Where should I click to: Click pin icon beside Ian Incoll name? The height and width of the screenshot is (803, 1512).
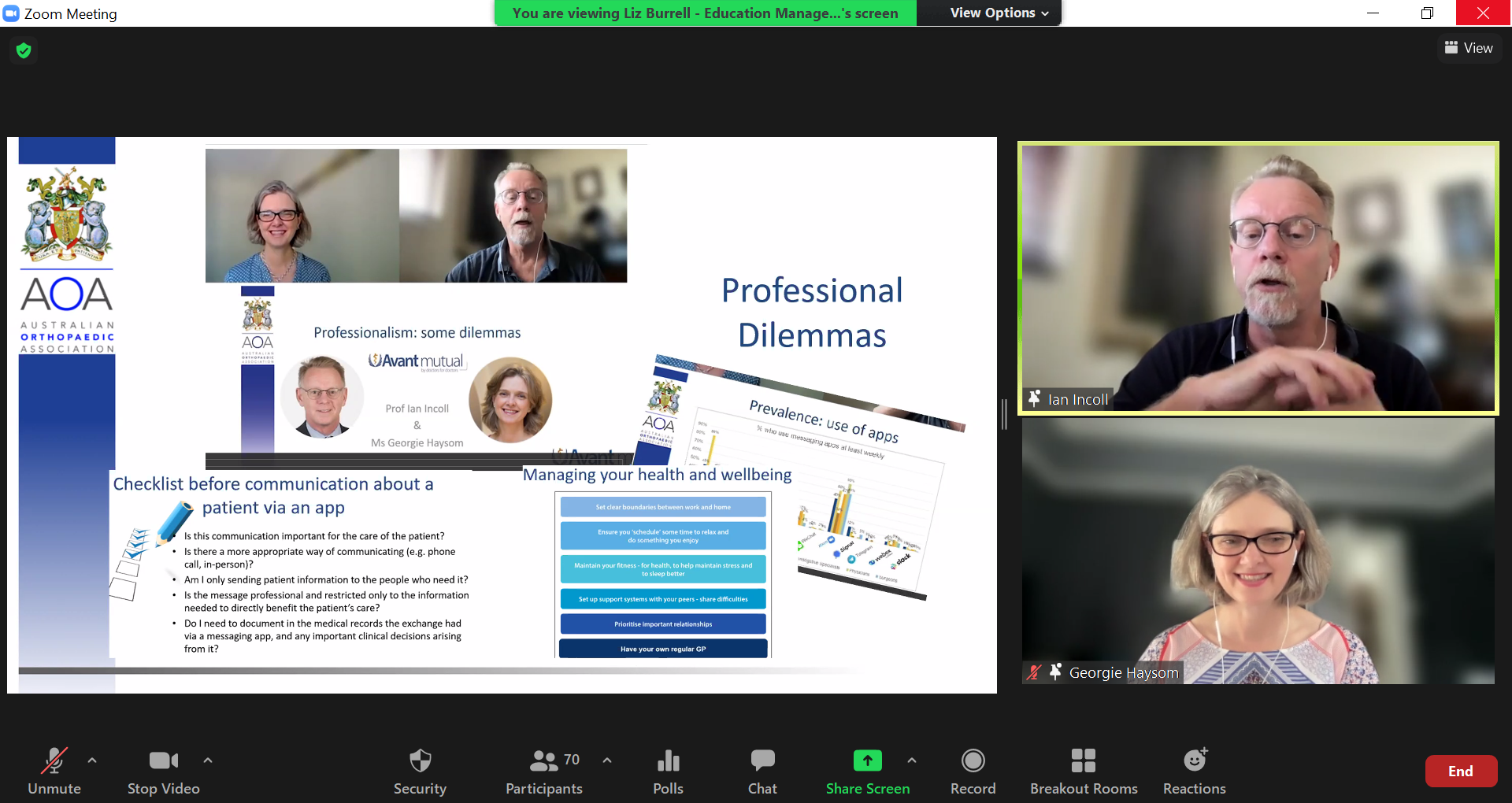[x=1034, y=399]
